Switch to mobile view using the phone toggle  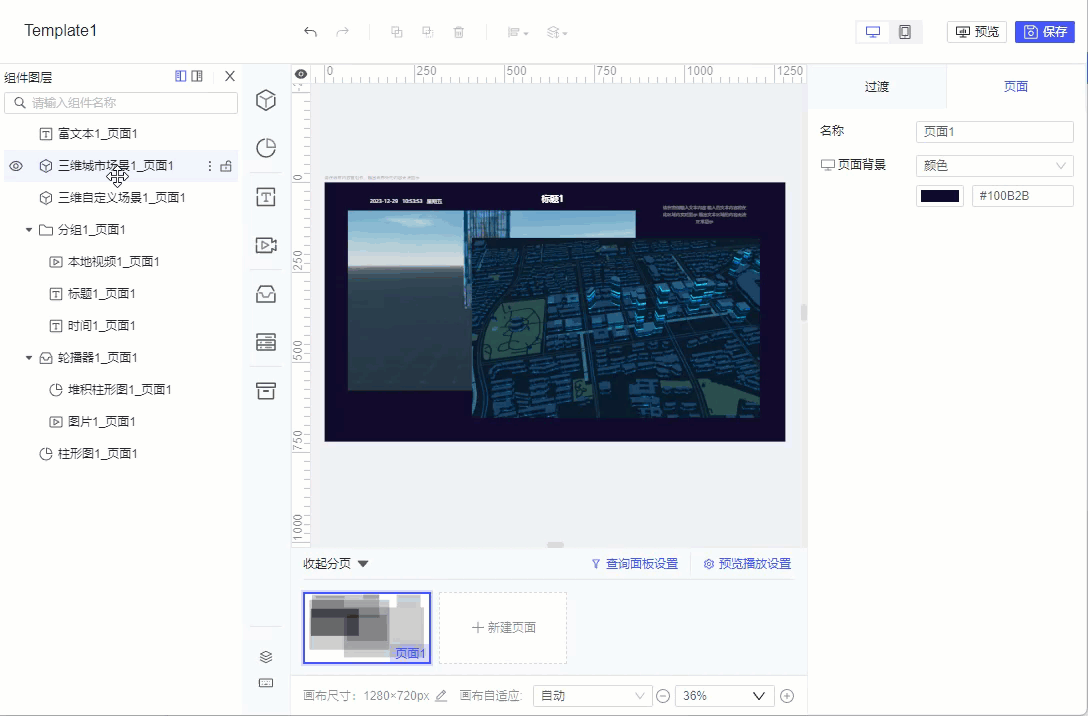pos(906,31)
